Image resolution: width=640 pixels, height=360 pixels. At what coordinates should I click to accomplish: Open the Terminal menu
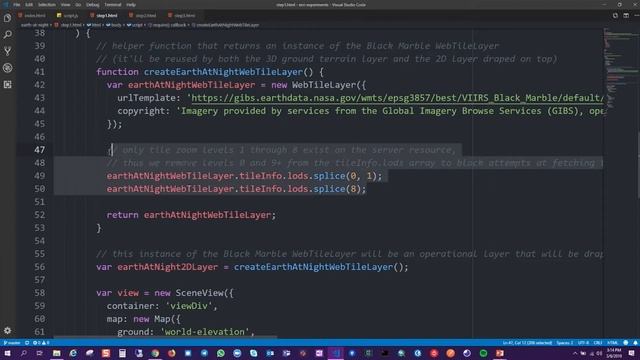[113, 5]
